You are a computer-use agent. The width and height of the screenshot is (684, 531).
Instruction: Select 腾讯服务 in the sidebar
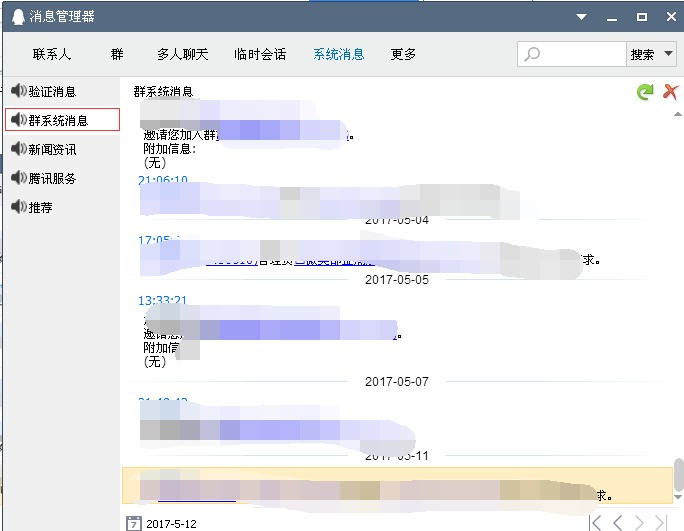62,178
